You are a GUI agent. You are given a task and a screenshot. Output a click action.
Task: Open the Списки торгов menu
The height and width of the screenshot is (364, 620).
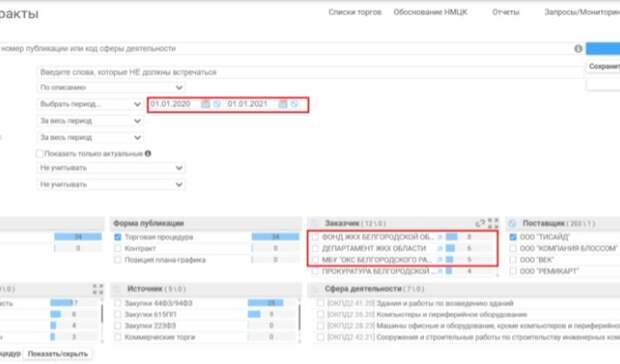point(355,12)
